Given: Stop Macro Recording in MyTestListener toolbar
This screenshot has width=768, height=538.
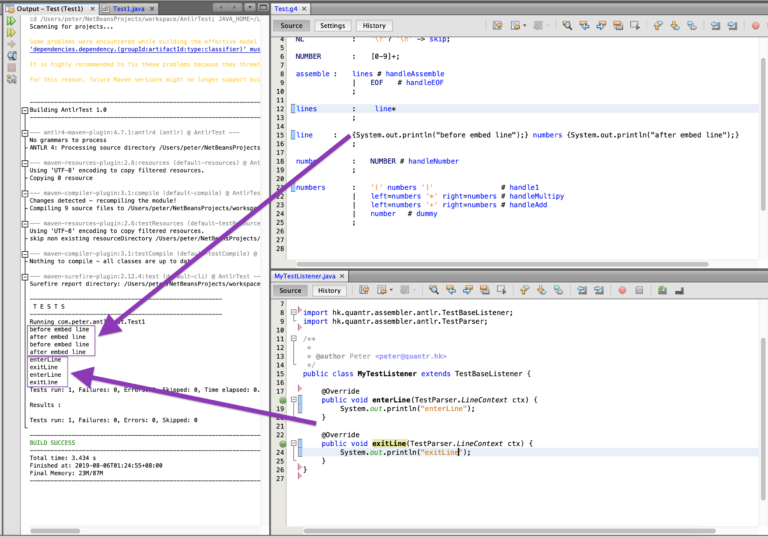Looking at the screenshot, I should 639,290.
